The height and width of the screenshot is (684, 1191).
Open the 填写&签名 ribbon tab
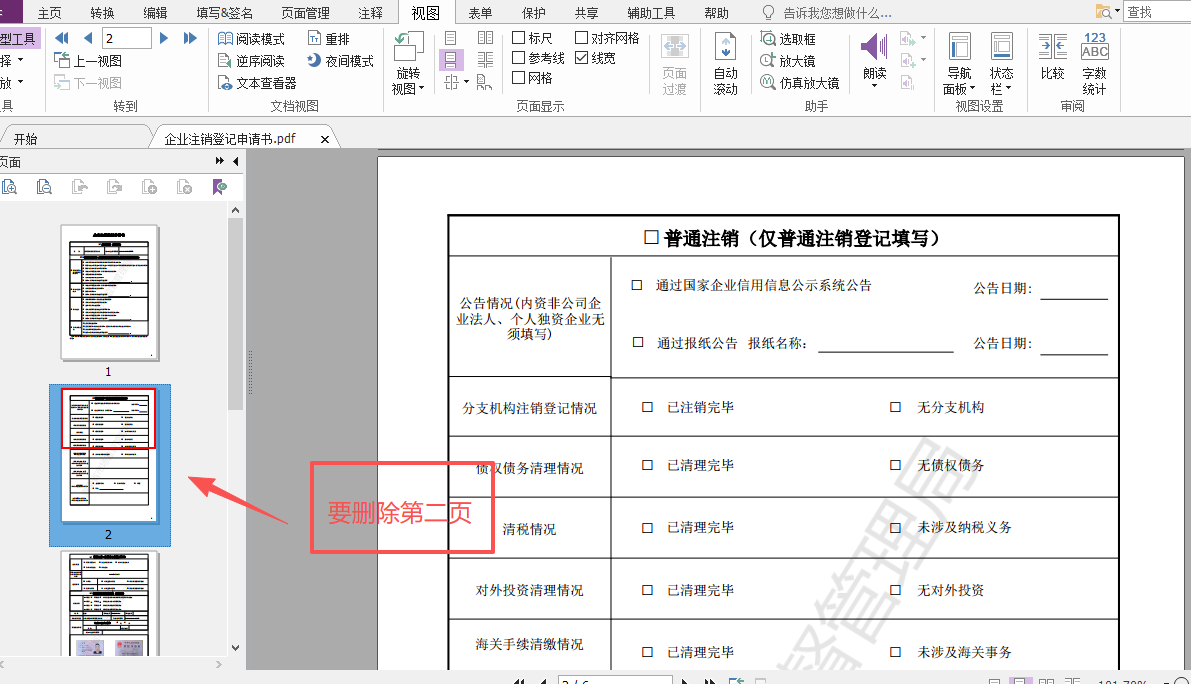point(225,13)
